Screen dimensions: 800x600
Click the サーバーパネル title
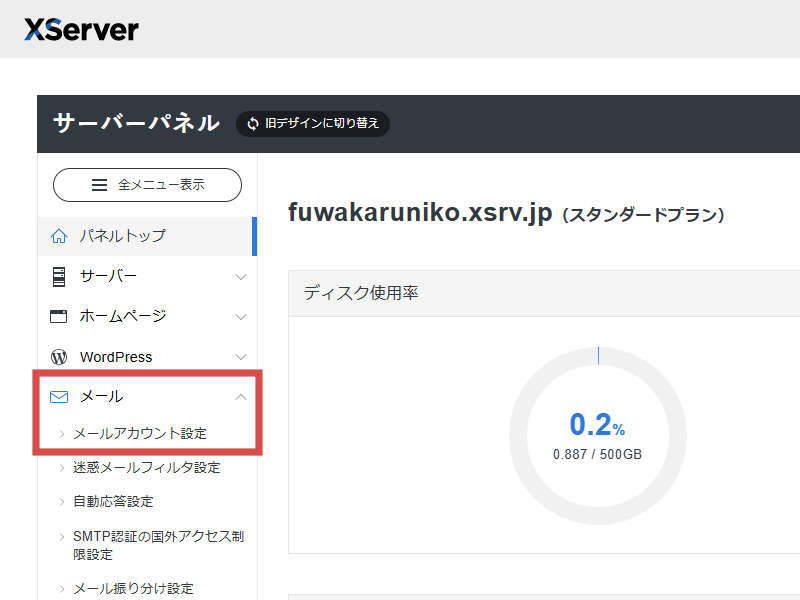136,123
